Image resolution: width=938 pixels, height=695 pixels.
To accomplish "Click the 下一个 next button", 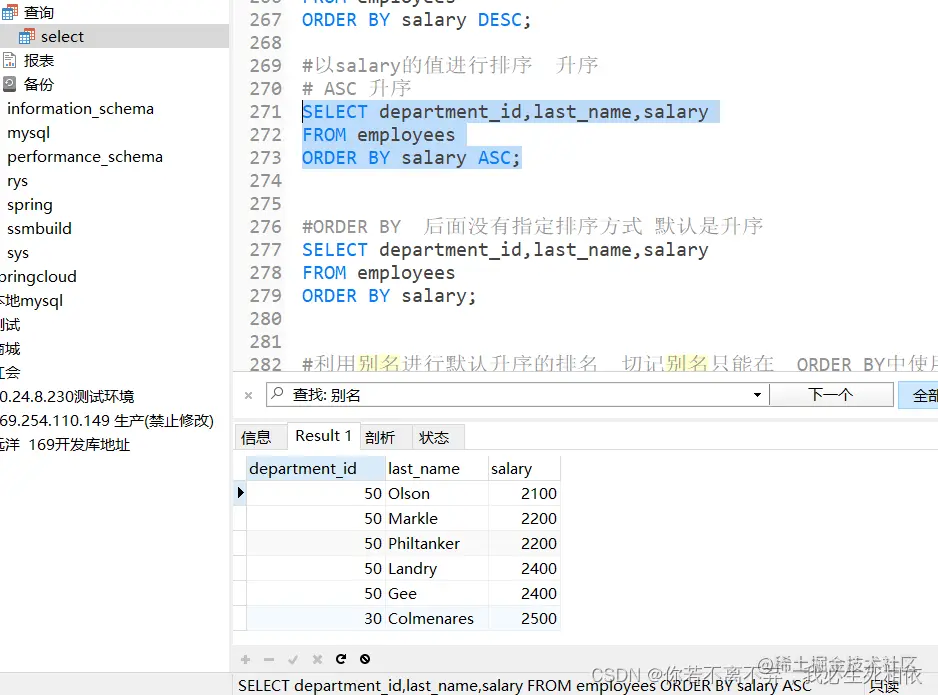I will pos(831,395).
